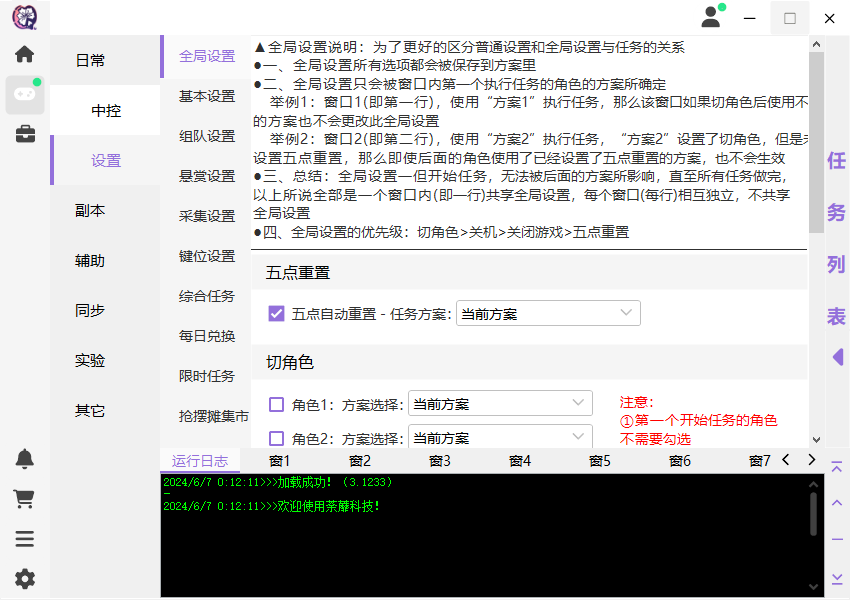Switch to 窗1 log tab
The width and height of the screenshot is (850, 600).
pyautogui.click(x=280, y=461)
